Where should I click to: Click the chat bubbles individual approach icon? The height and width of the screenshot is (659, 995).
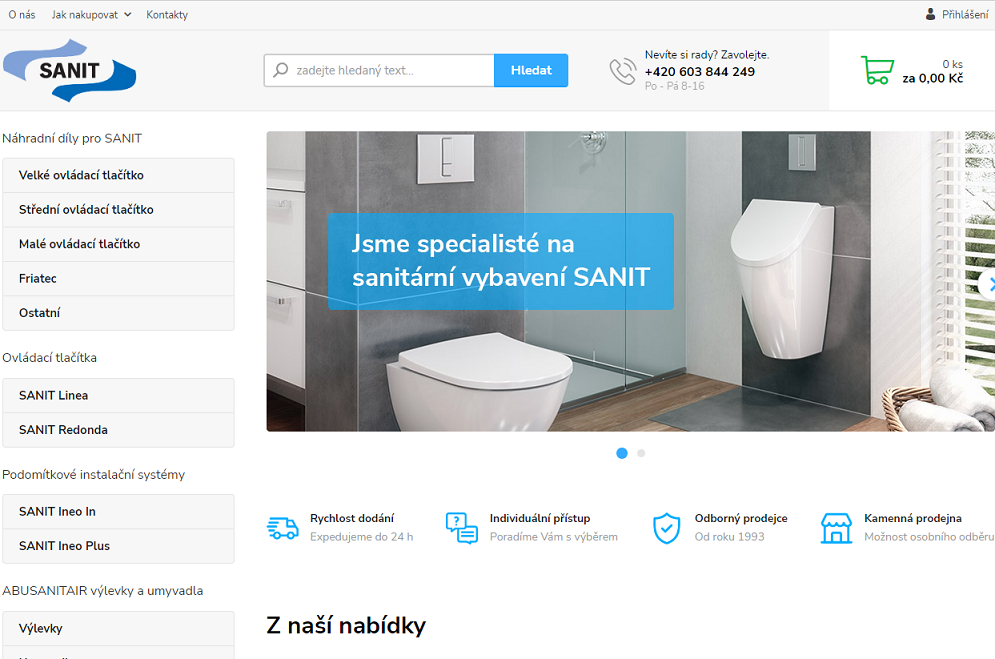click(461, 528)
